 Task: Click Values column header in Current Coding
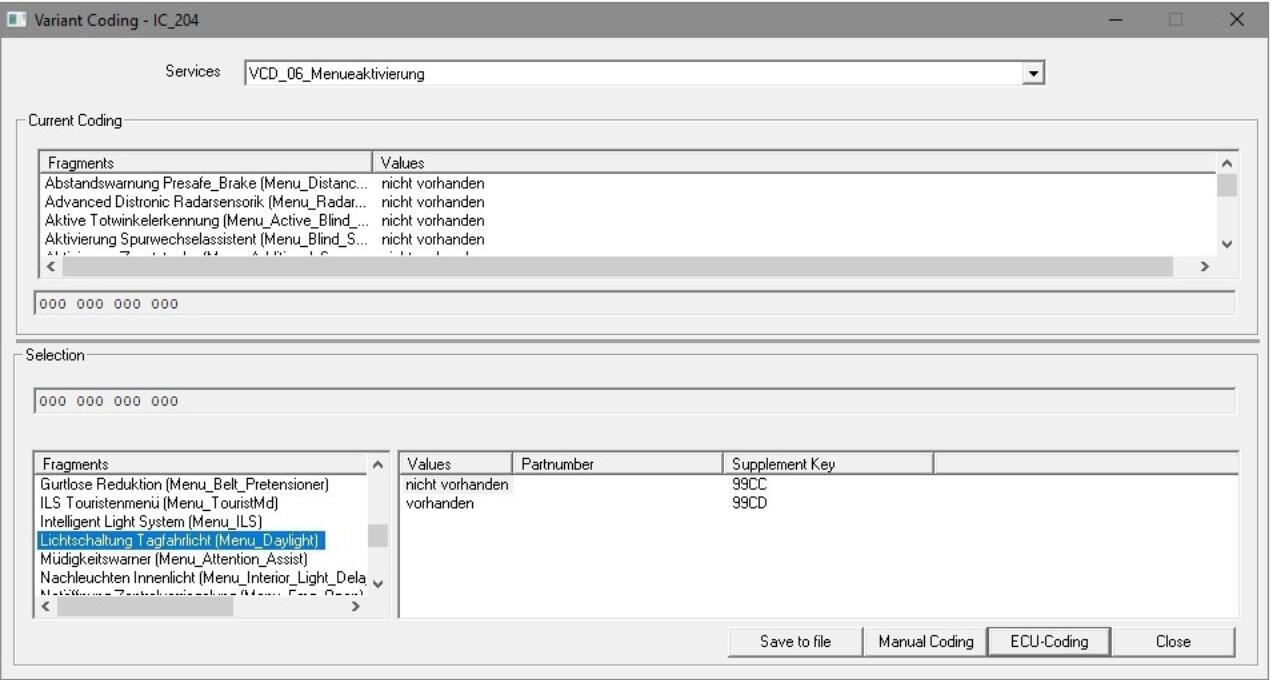[793, 162]
